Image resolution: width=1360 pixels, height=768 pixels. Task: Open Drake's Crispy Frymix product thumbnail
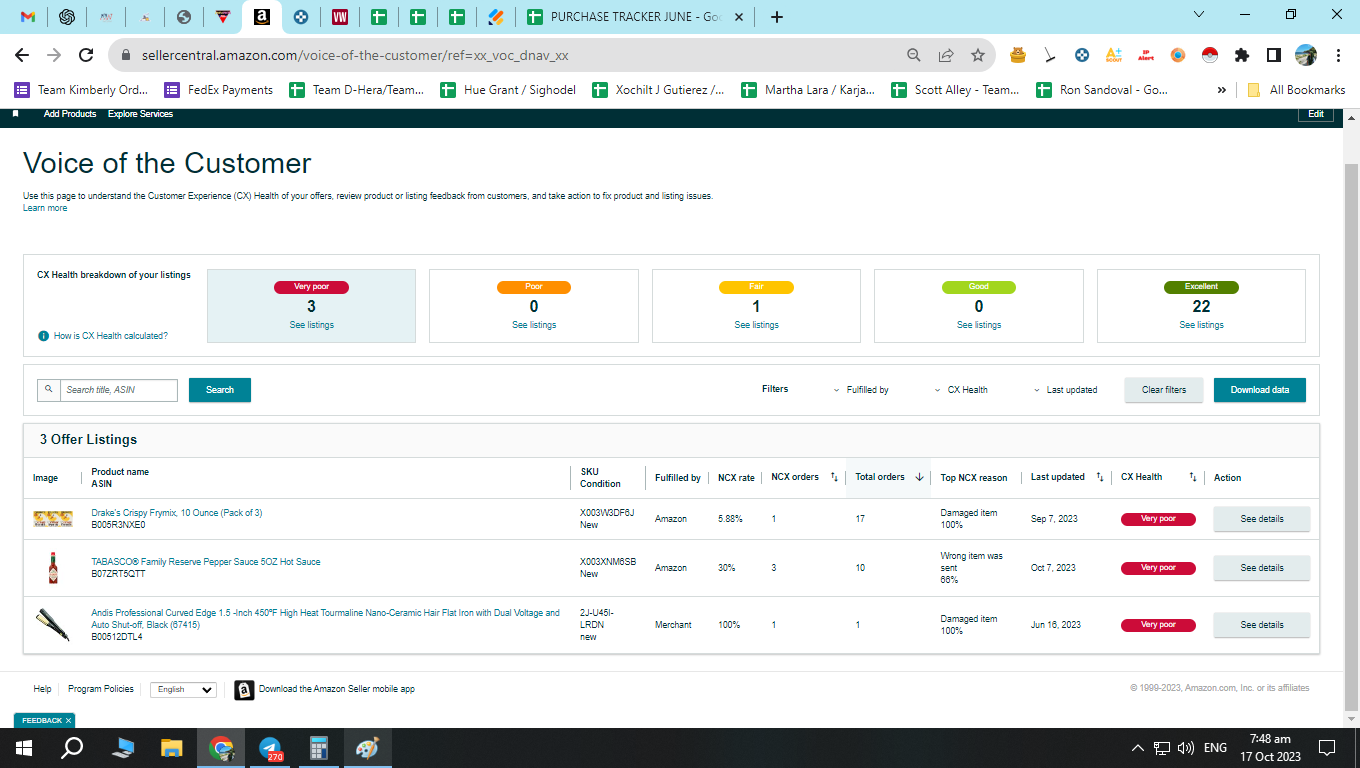[x=53, y=519]
